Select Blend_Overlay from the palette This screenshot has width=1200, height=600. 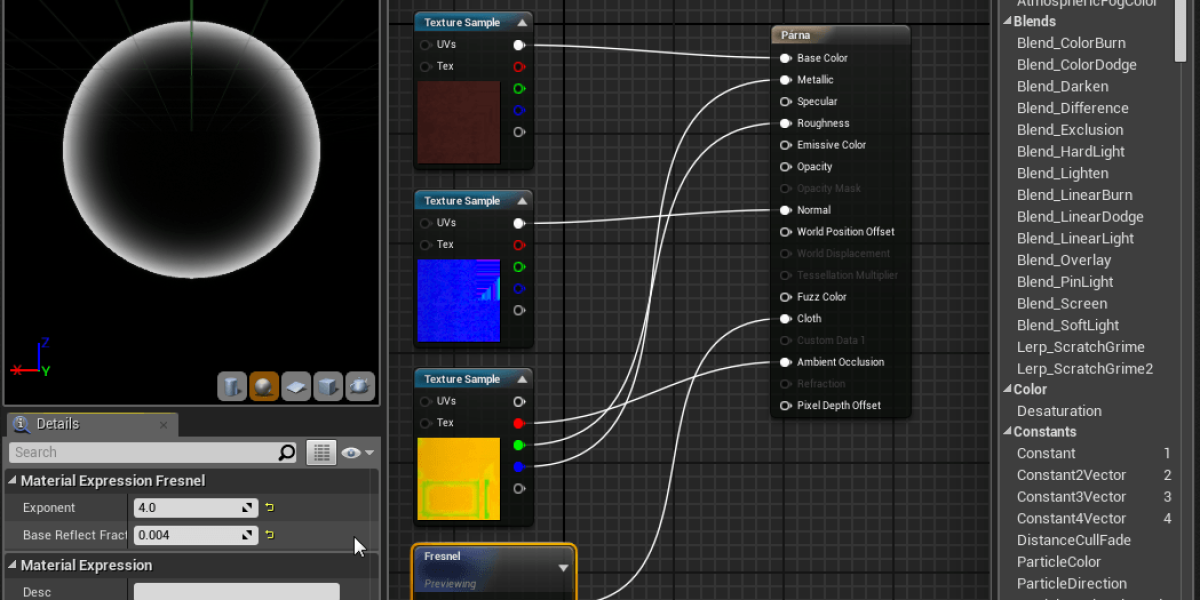(x=1063, y=260)
